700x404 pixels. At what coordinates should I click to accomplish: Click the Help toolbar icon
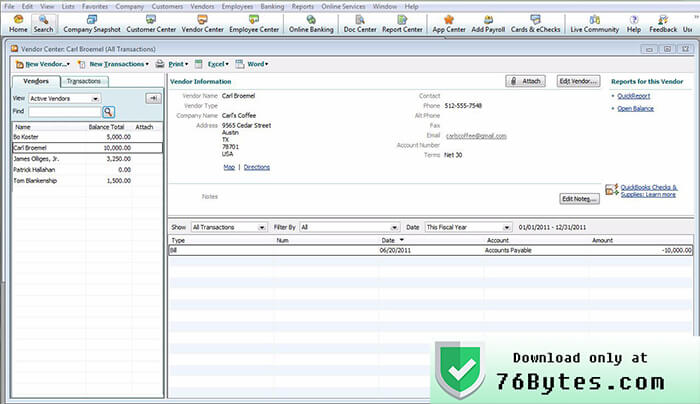(x=633, y=24)
